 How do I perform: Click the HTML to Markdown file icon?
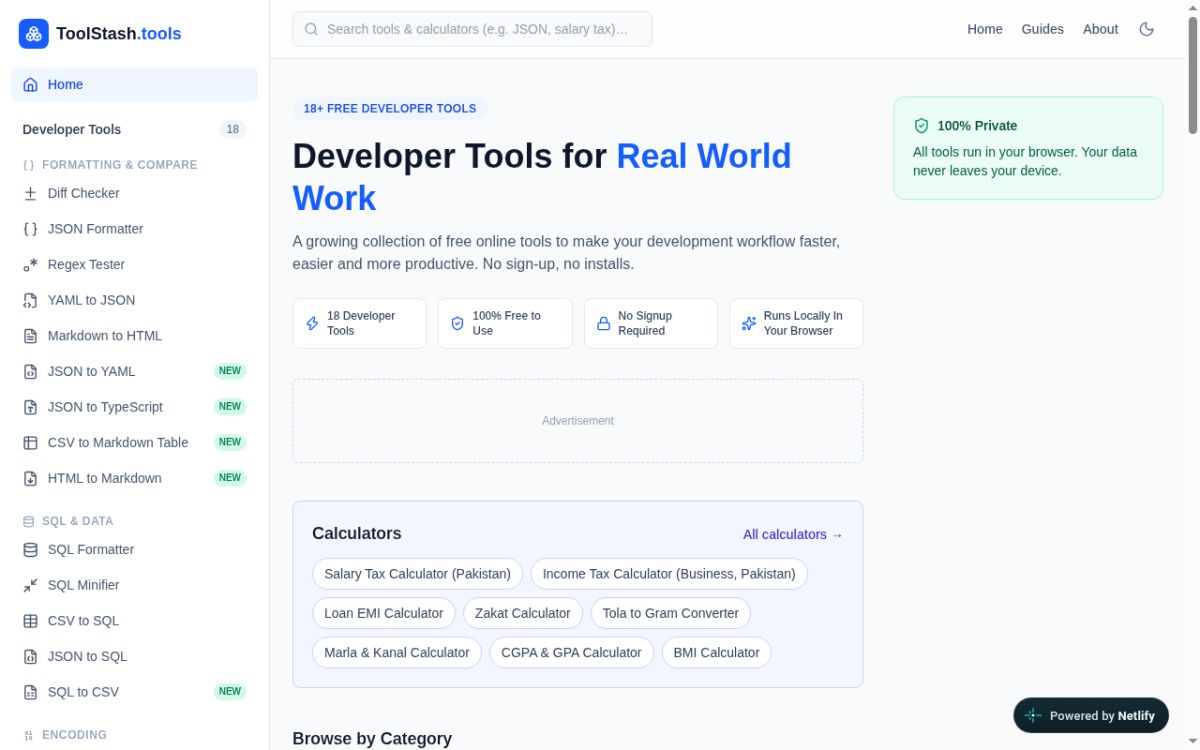(30, 479)
